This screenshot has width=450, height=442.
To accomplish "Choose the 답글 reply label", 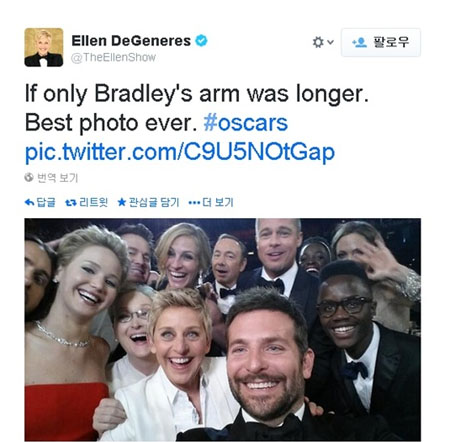I will tap(46, 202).
